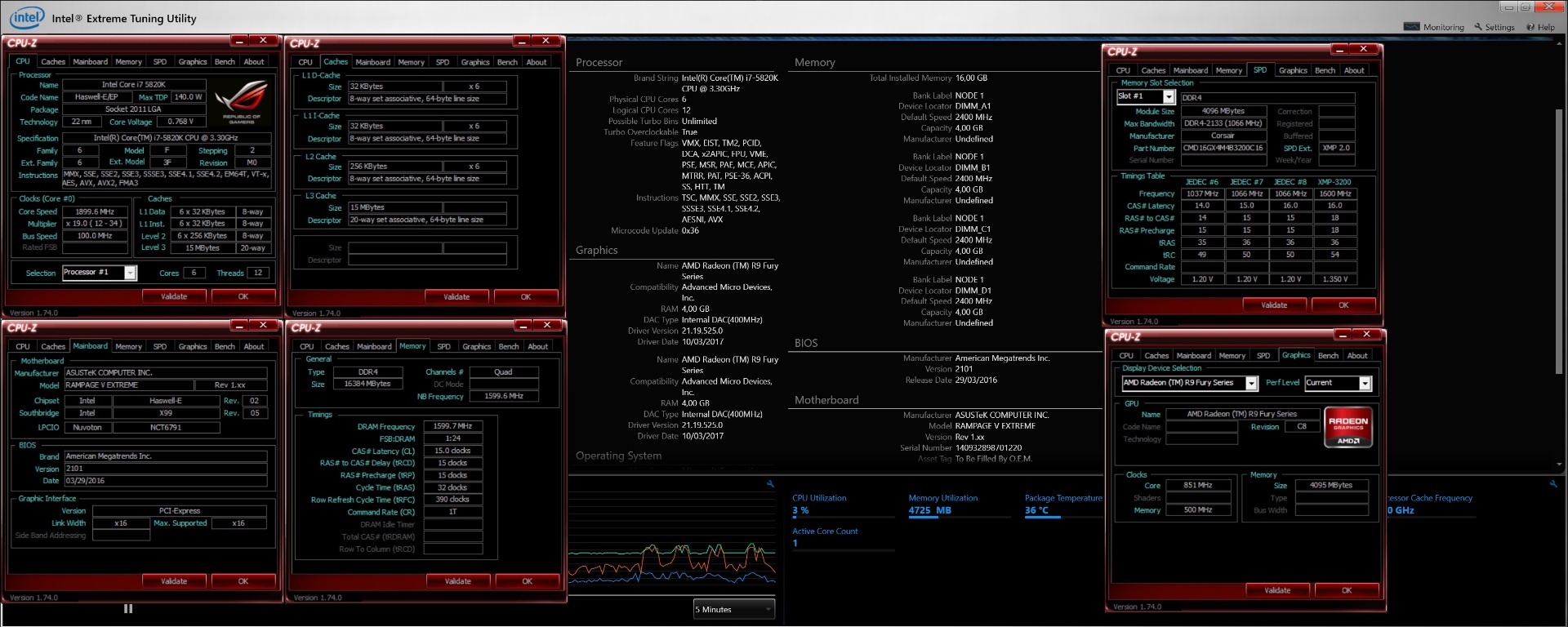The width and height of the screenshot is (1568, 627).
Task: Select Bench tab in the CPU-Z Graphics window
Action: [1329, 355]
